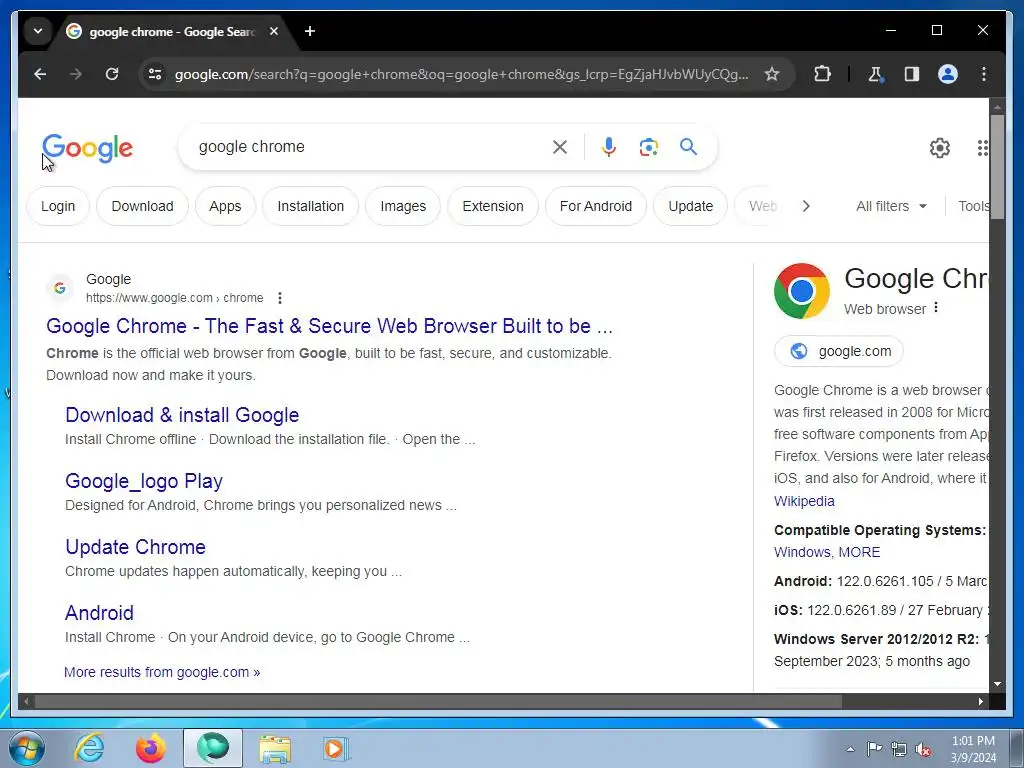Click the google.com button in knowledge panel
The image size is (1024, 768).
839,351
